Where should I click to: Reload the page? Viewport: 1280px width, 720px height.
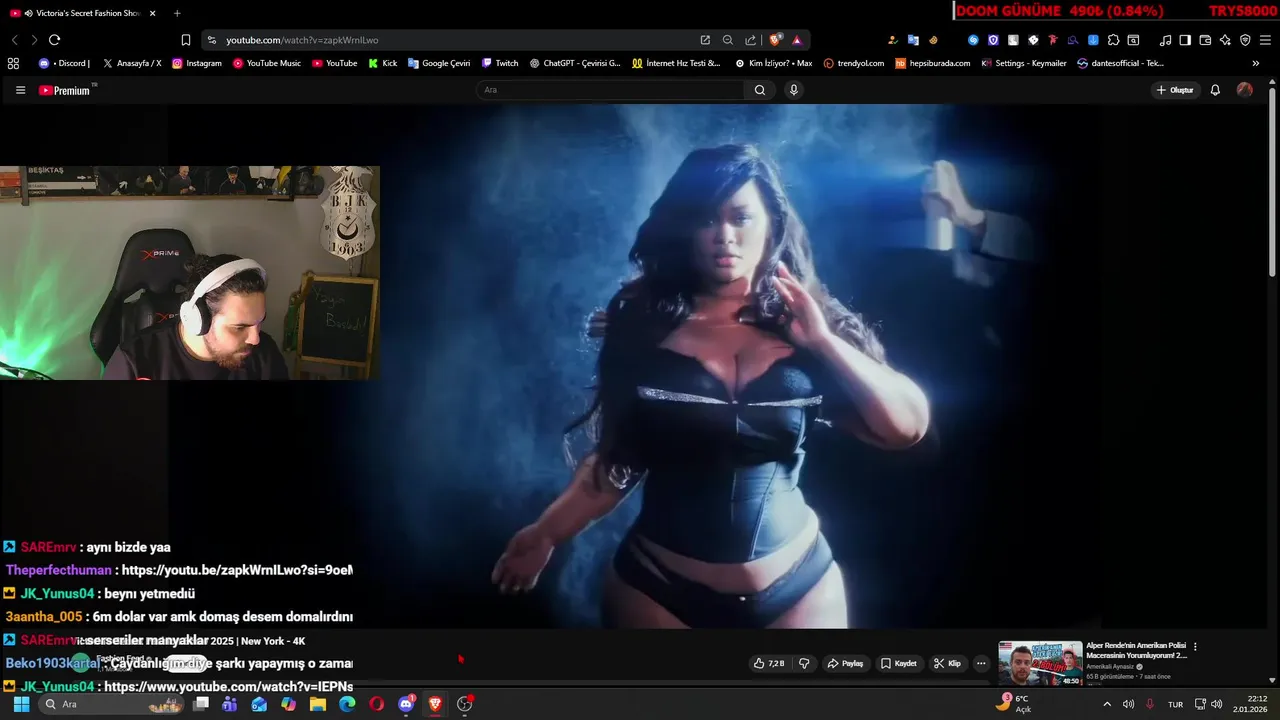coord(54,40)
